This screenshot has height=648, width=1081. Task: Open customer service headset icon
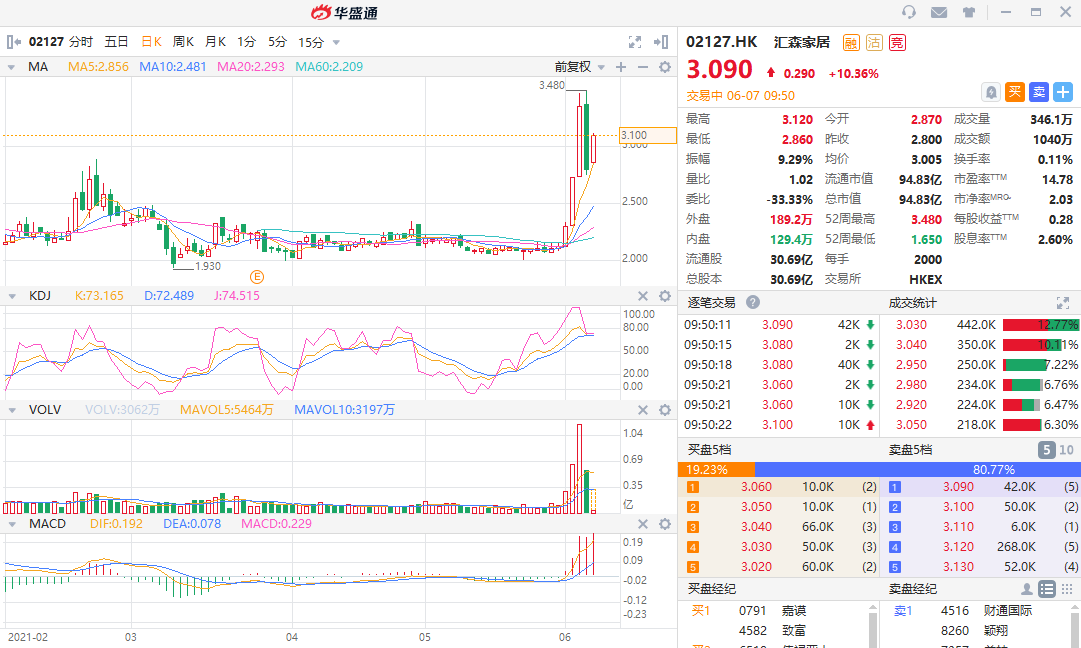click(909, 12)
